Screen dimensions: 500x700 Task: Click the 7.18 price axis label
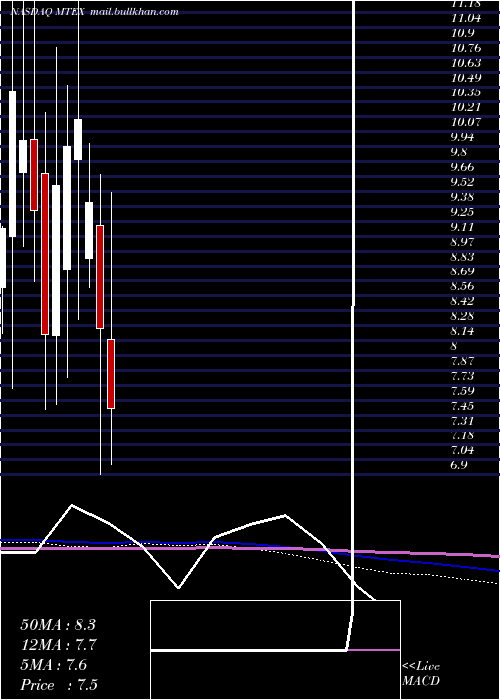pyautogui.click(x=462, y=435)
